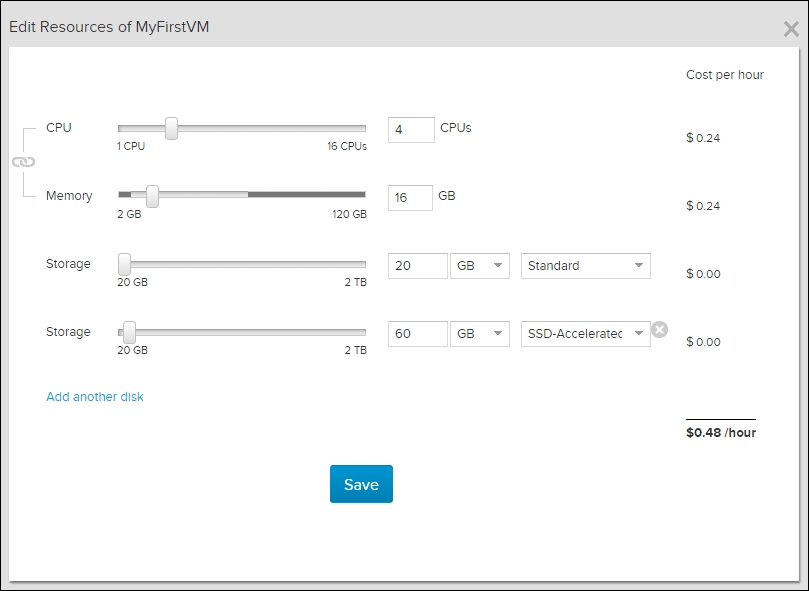Remove the SSD-Accelerated disk via its X icon
Screen dimensions: 809x591
[658, 330]
